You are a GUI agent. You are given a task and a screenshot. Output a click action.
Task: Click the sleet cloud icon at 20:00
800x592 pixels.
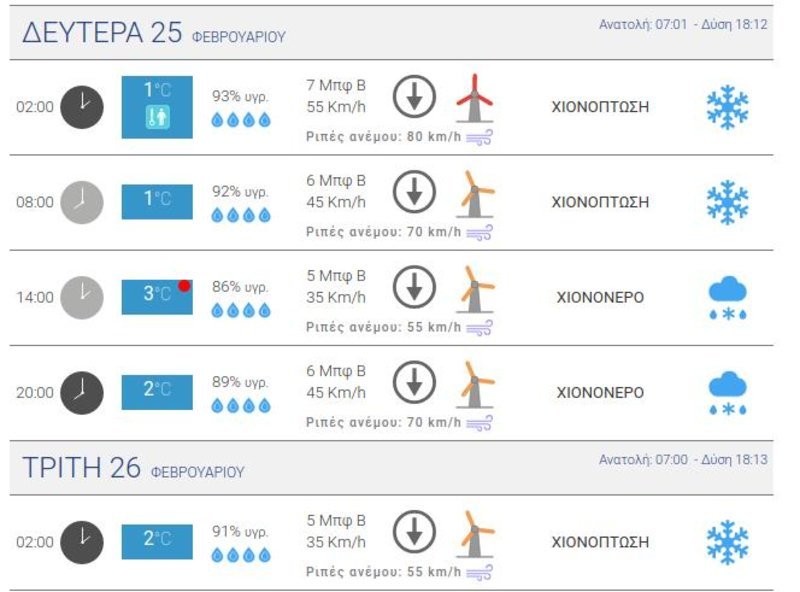[x=728, y=393]
